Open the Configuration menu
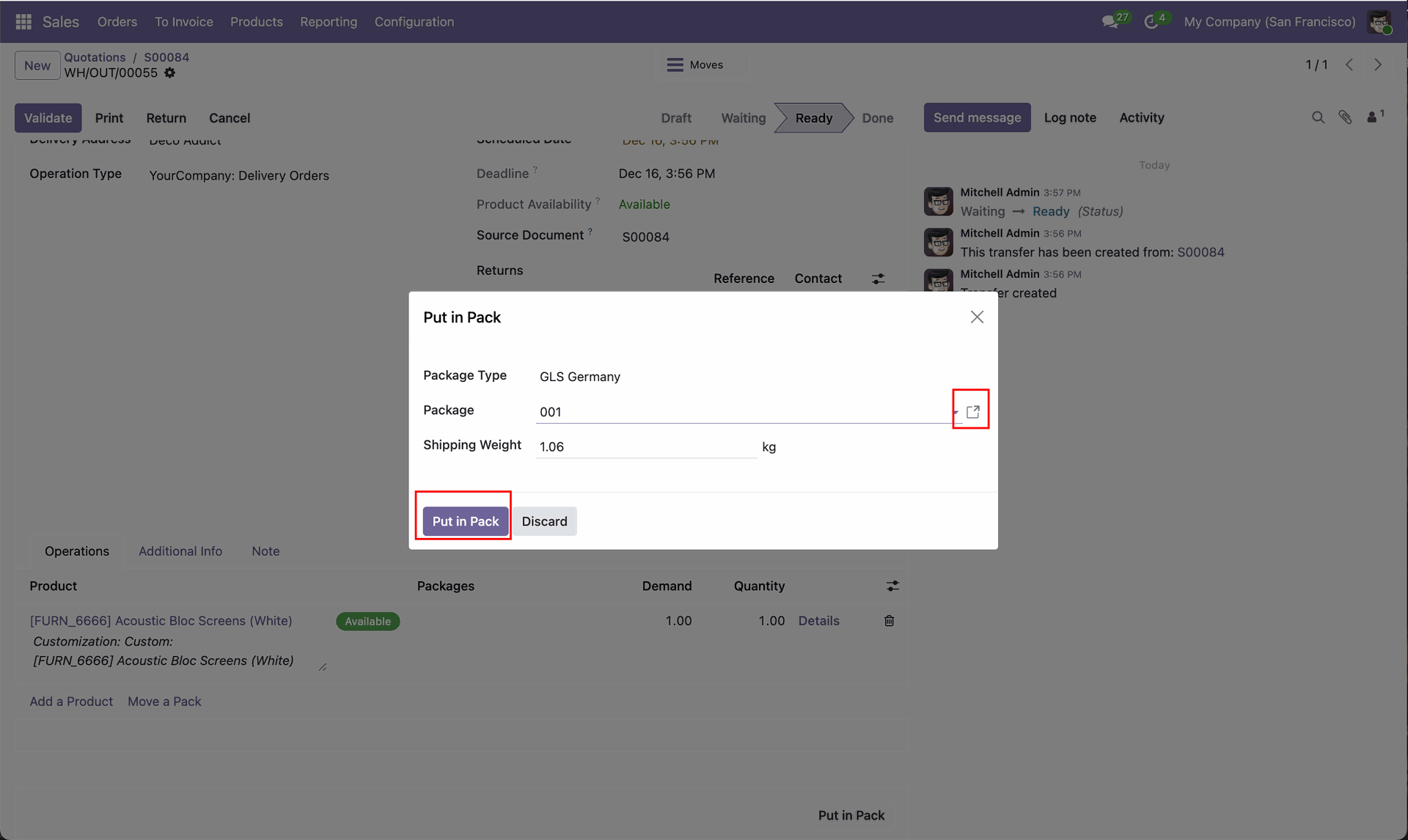 tap(414, 22)
